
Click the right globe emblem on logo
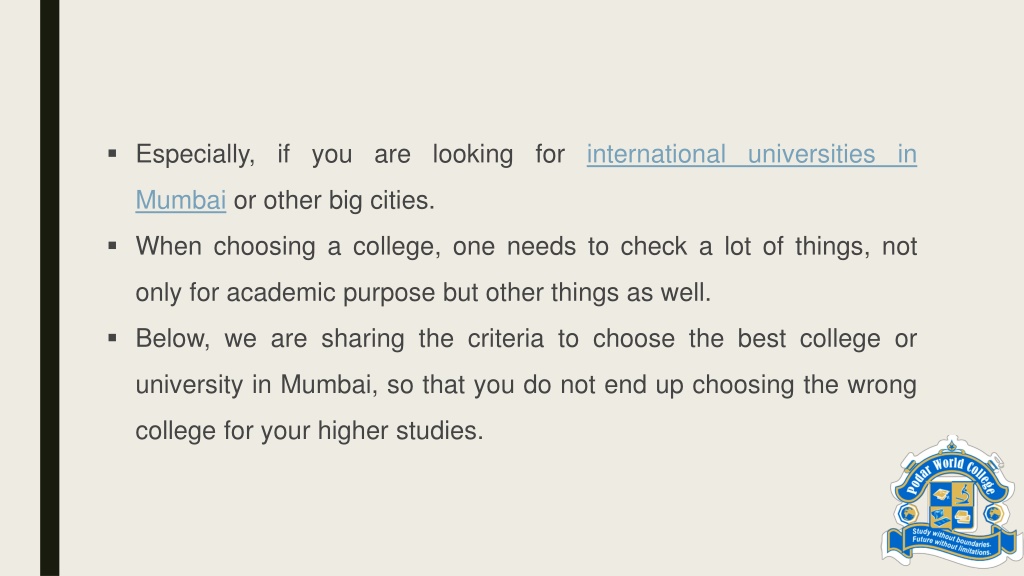tap(994, 513)
